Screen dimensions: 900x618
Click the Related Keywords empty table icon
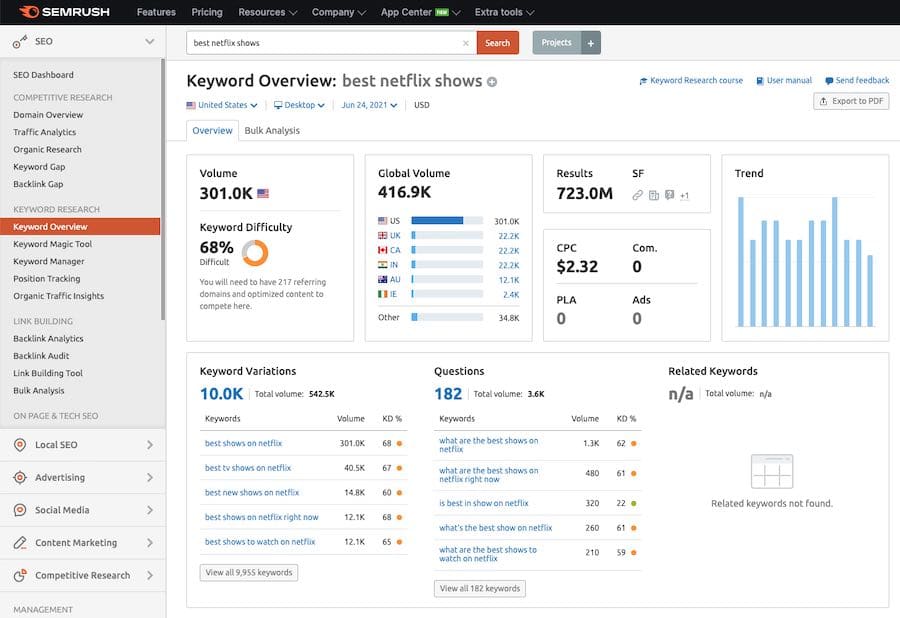tap(771, 471)
